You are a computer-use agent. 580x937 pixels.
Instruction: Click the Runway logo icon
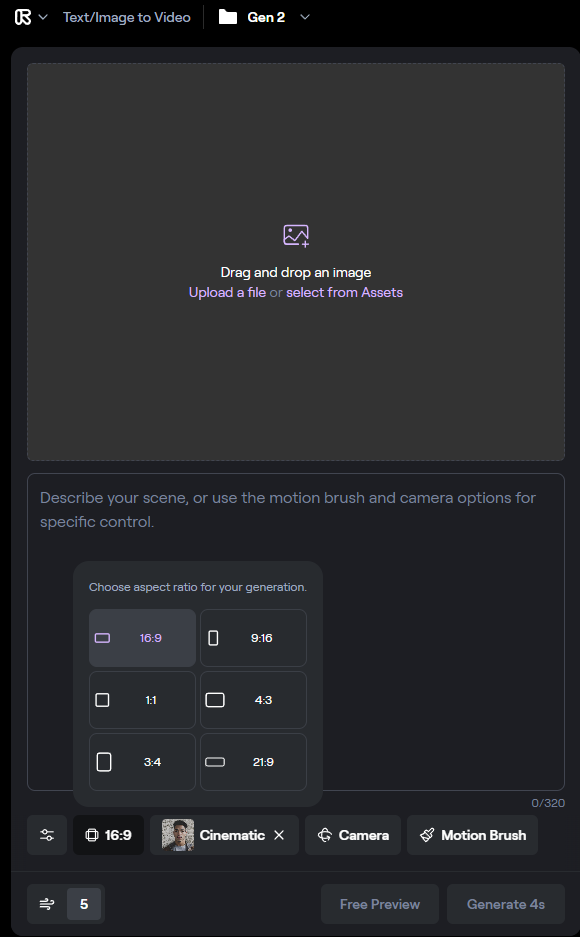coord(23,17)
